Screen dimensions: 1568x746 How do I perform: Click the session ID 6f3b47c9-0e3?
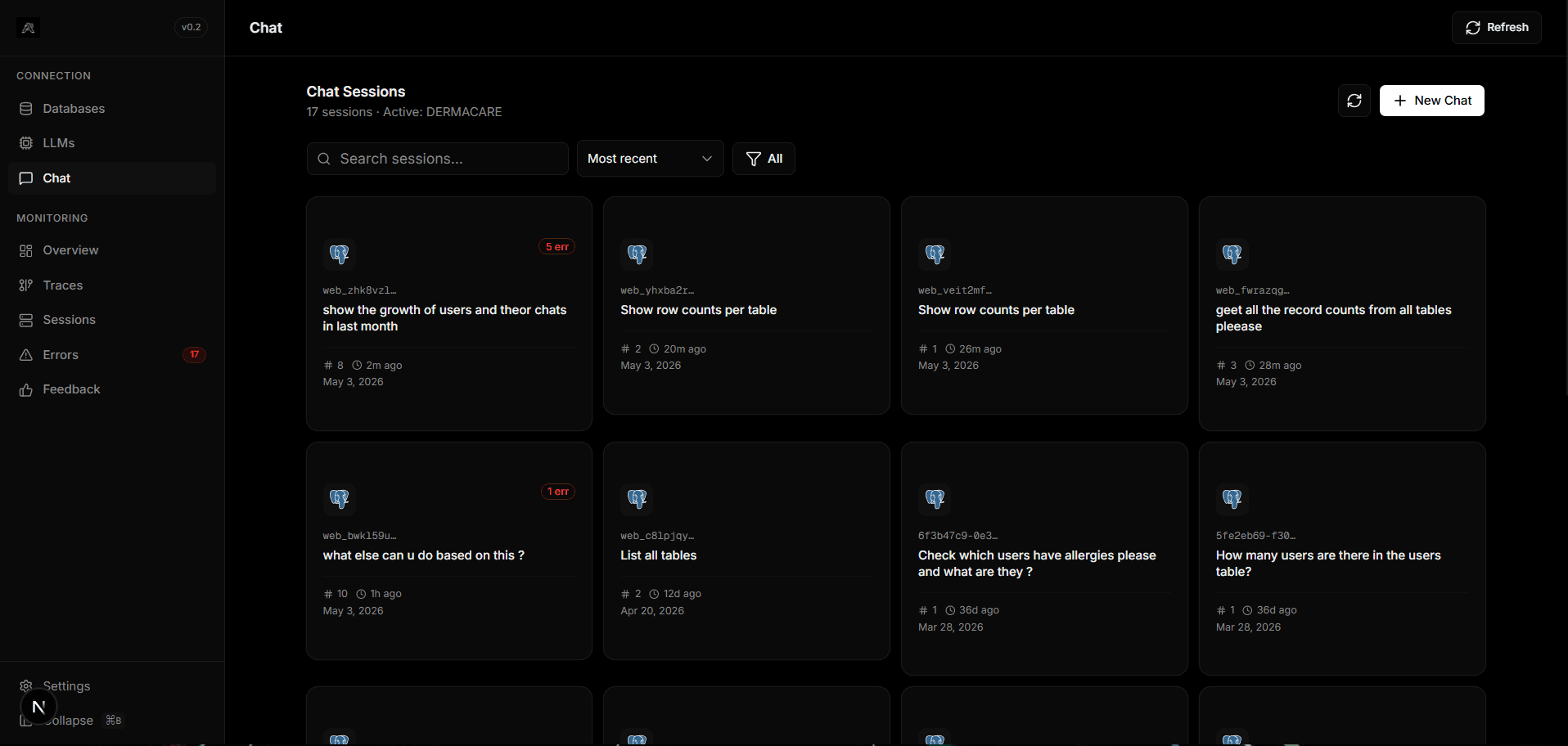point(958,536)
